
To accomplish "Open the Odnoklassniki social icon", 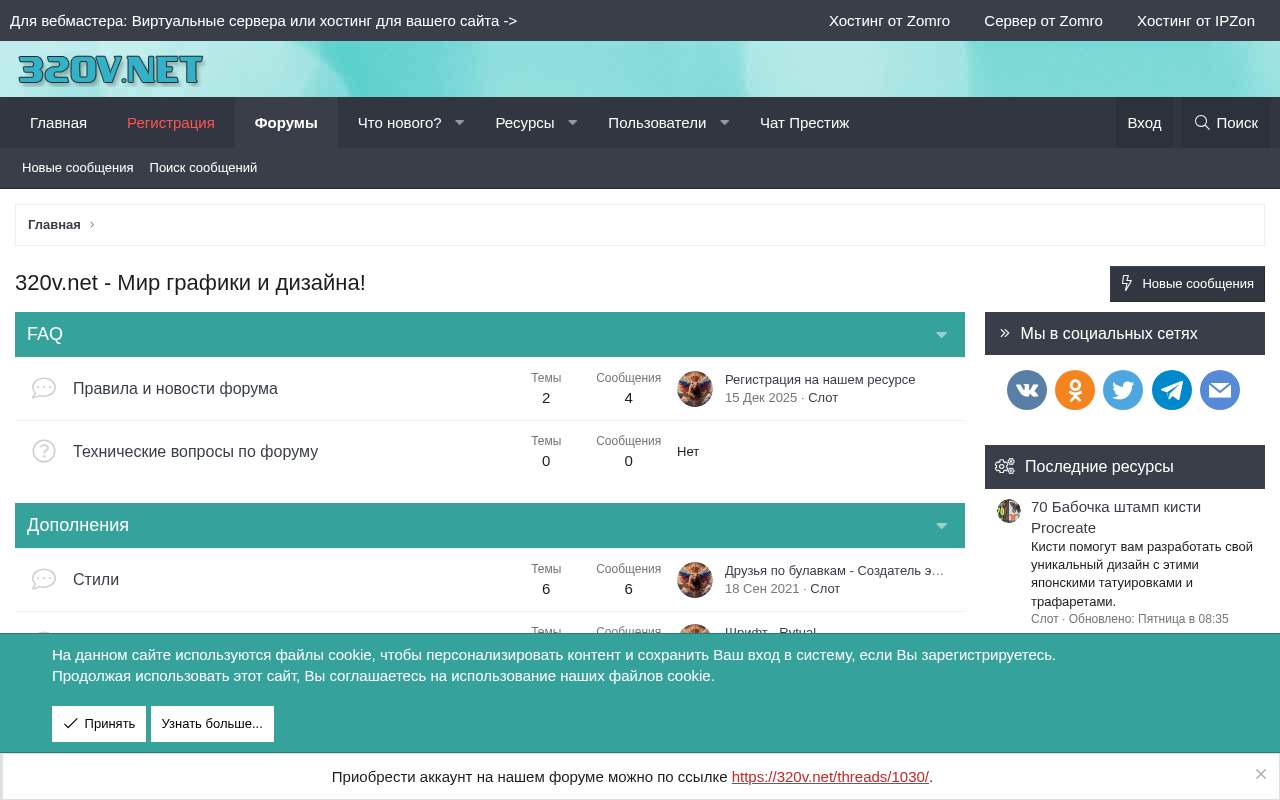I will (x=1075, y=390).
